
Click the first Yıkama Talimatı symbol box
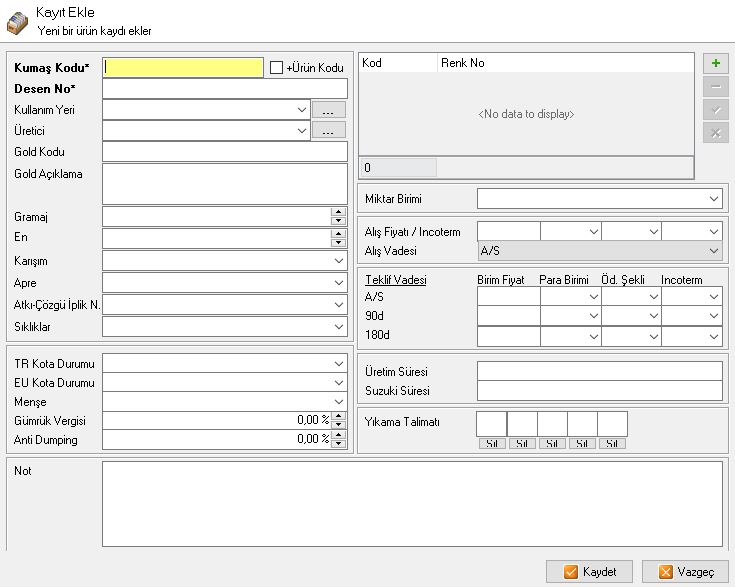tap(491, 424)
